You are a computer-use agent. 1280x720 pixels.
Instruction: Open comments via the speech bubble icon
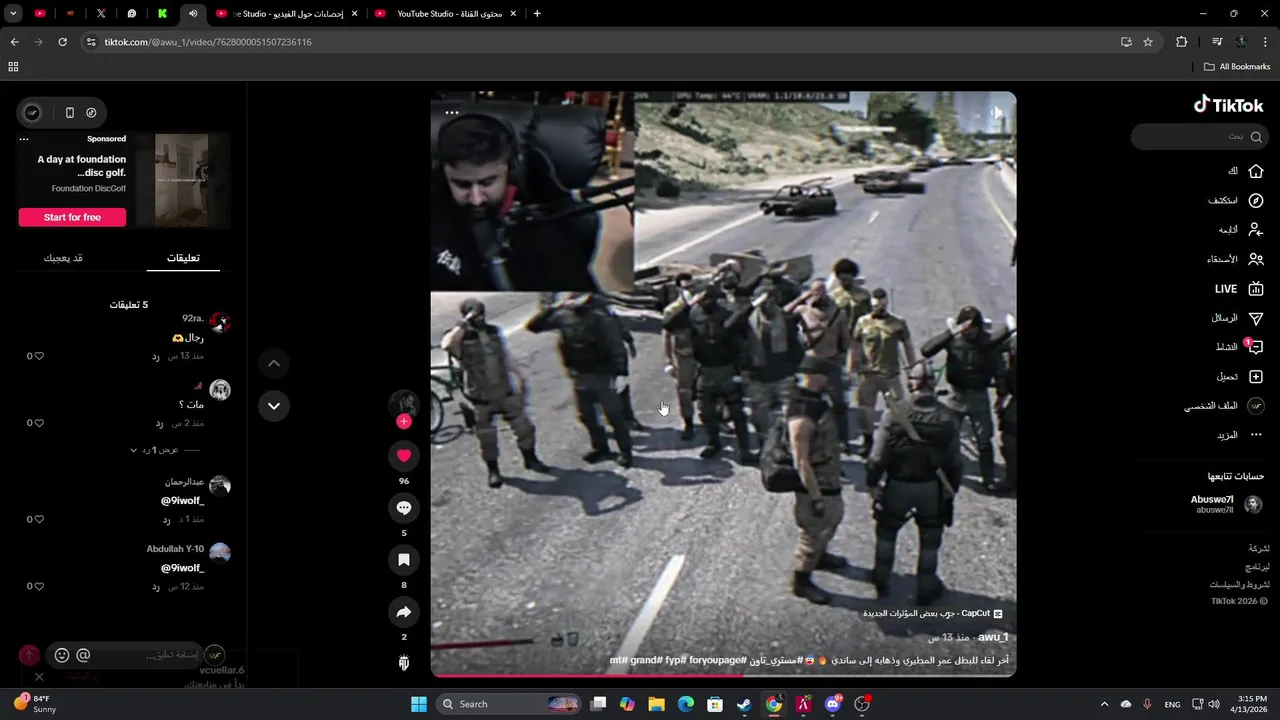click(404, 508)
